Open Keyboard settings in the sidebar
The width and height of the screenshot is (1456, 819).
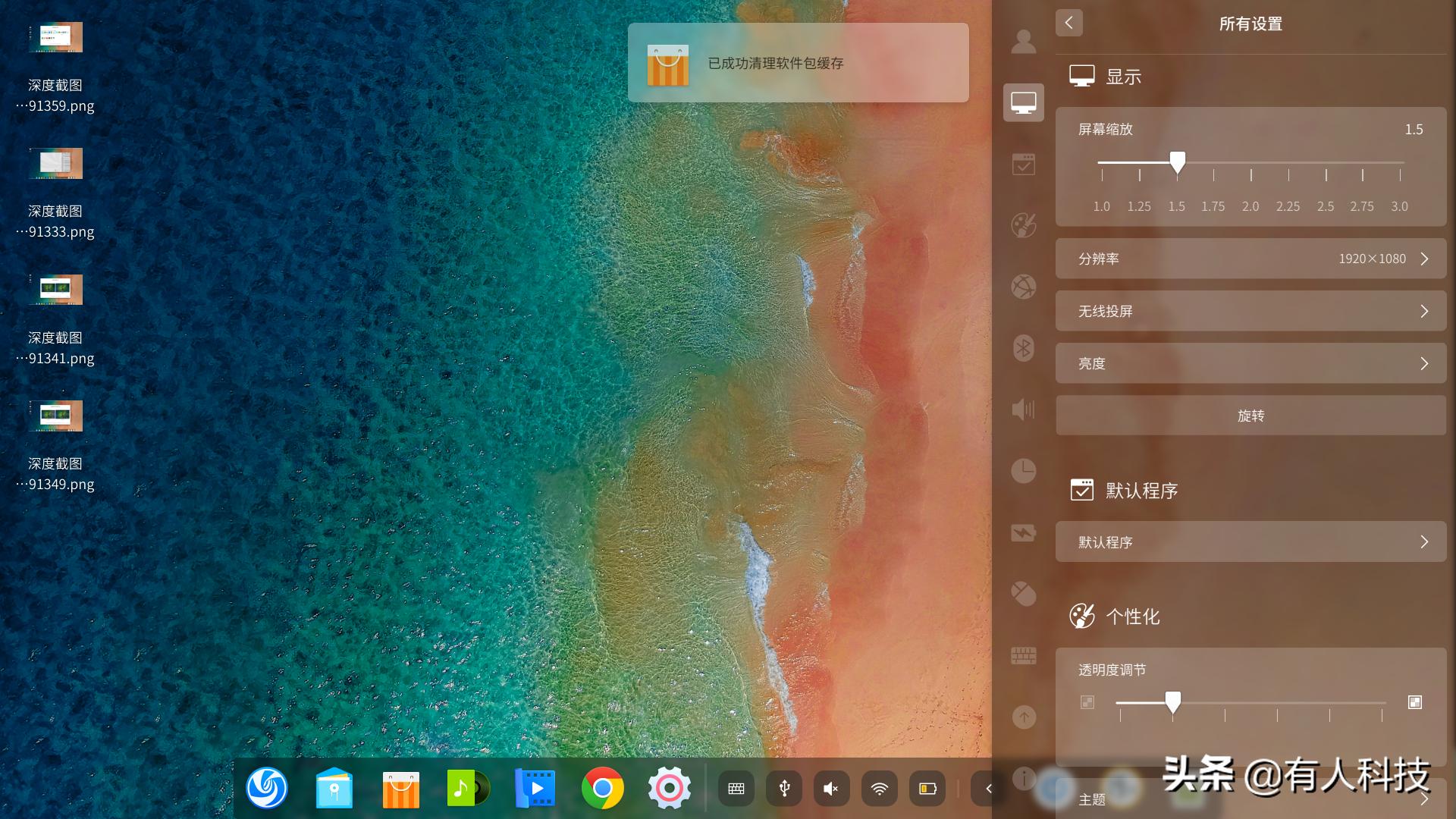pos(1023,655)
